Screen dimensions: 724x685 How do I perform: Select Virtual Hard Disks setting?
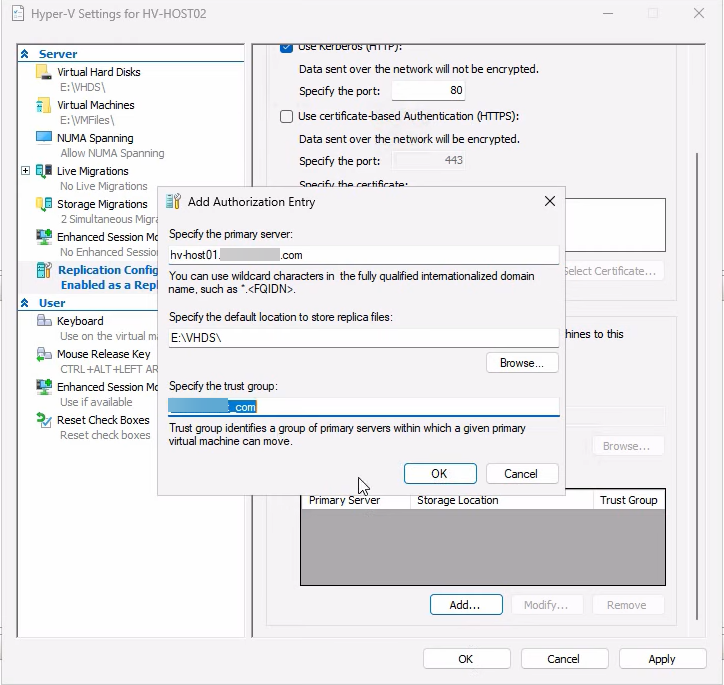click(99, 72)
